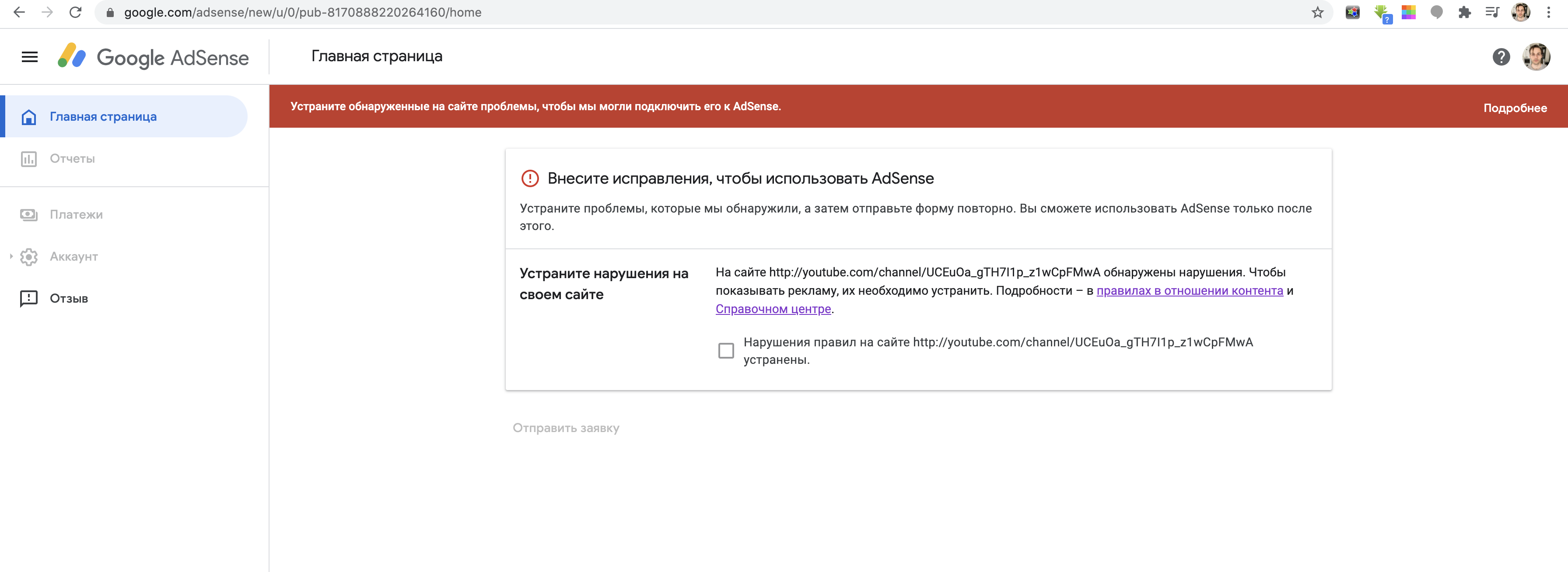Go forward with browser forward arrow

(47, 12)
